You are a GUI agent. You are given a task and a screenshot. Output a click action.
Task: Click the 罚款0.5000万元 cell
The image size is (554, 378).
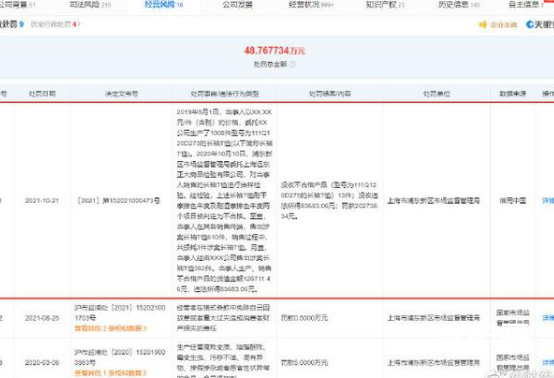[x=305, y=318]
